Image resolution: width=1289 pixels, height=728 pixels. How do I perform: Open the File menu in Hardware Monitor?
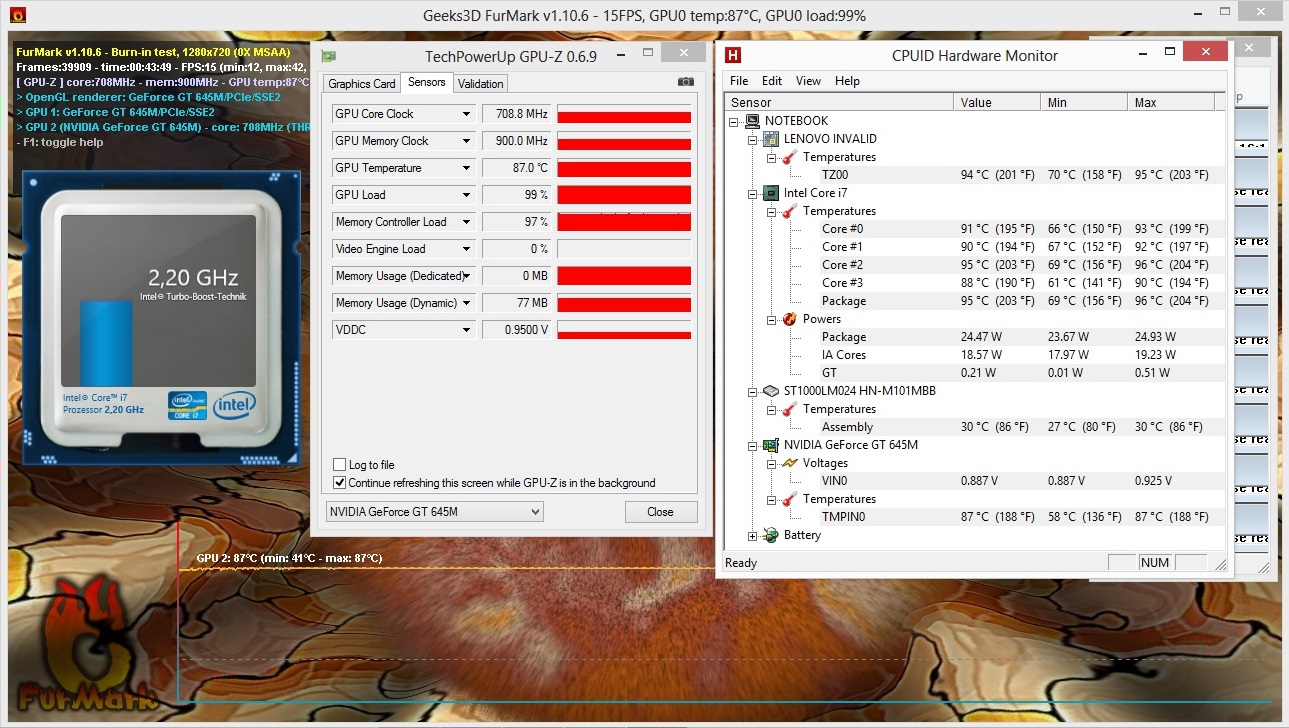(739, 81)
